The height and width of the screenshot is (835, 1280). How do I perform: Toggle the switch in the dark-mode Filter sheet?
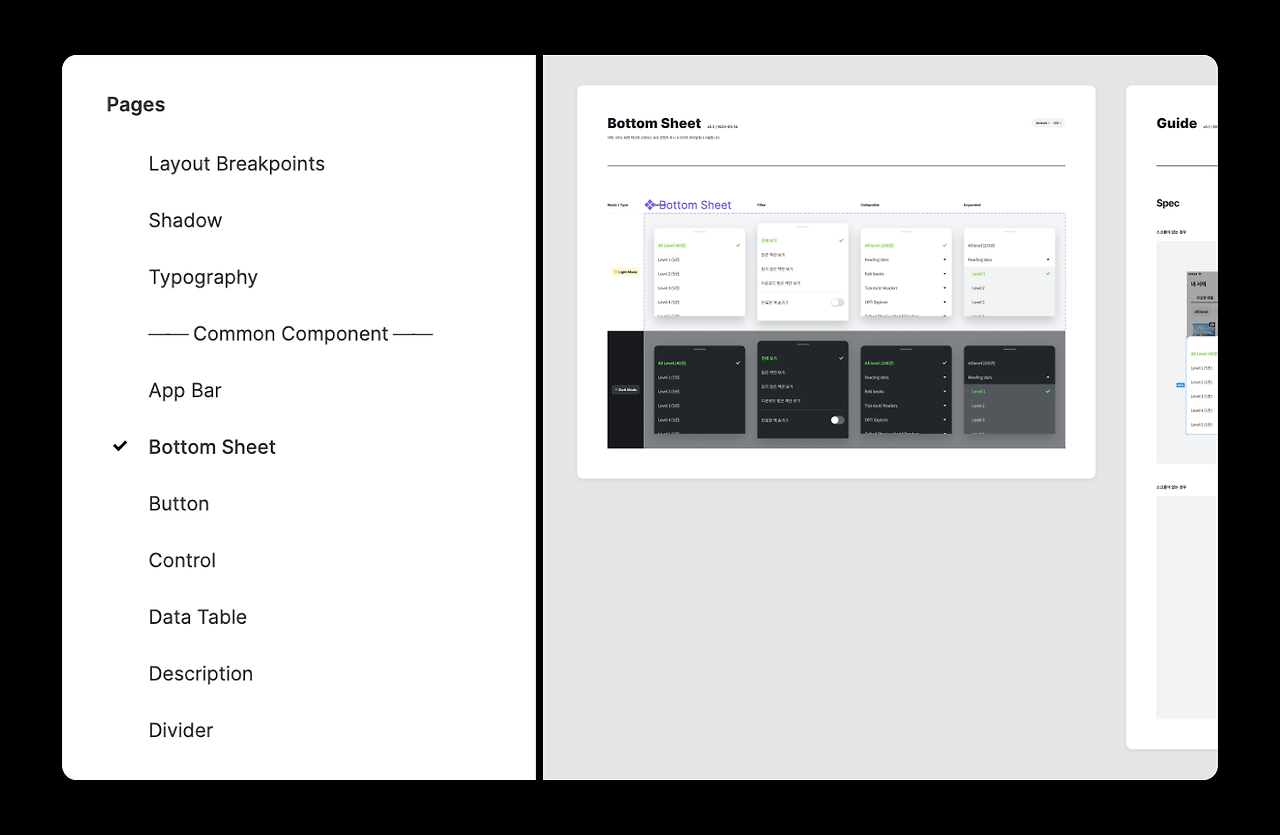pyautogui.click(x=837, y=420)
